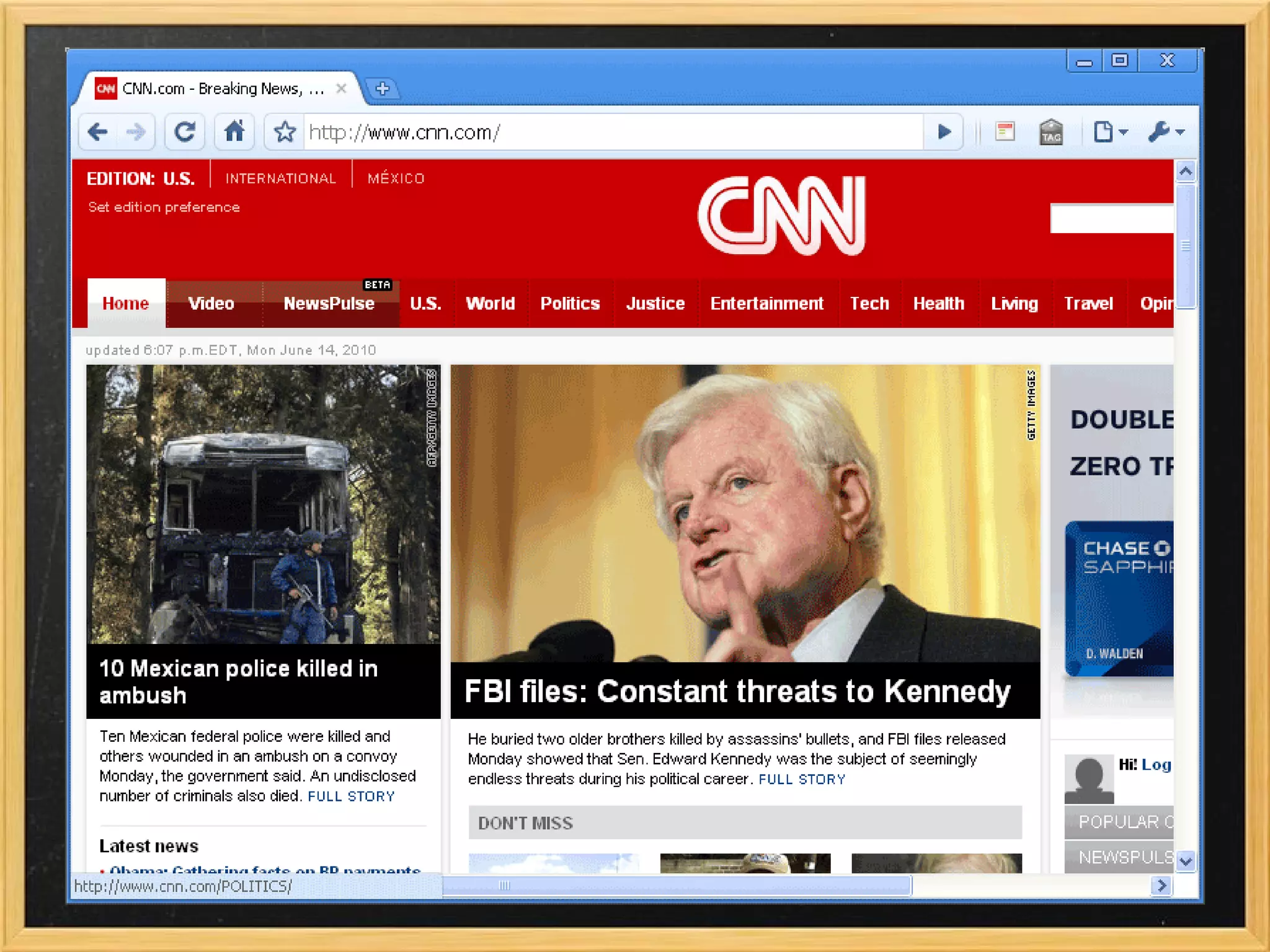Minimize the browser window
Screen dimensions: 1270x952
1084,61
